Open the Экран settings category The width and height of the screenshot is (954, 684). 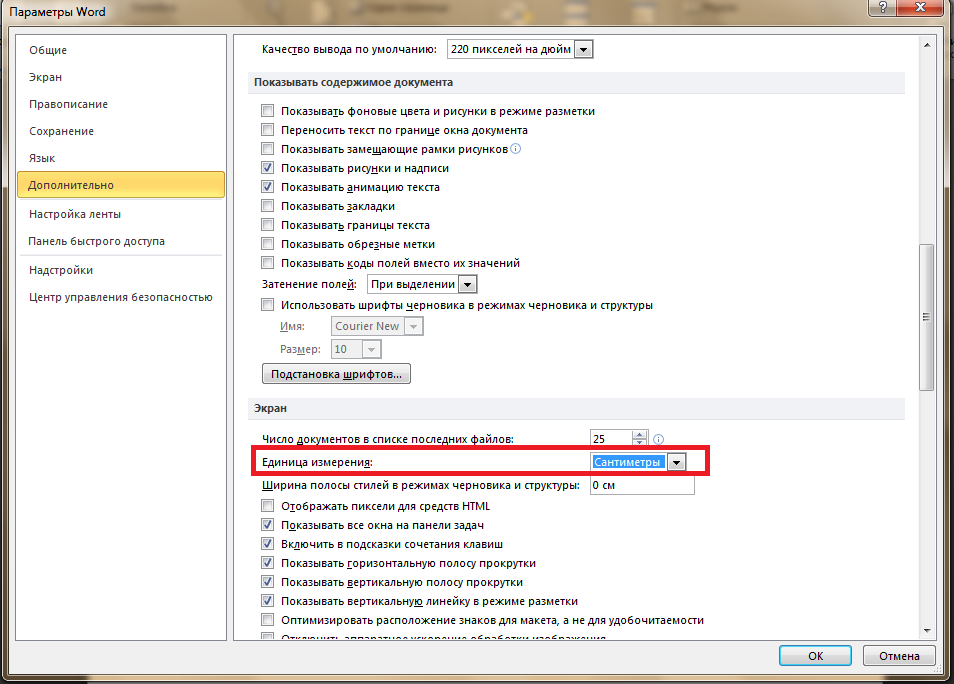45,77
